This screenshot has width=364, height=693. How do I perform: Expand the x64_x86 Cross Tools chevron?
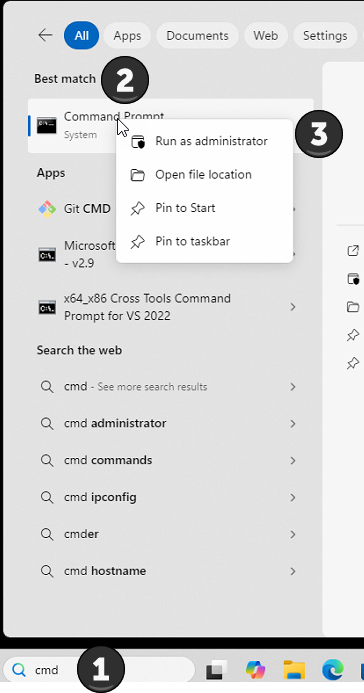click(292, 307)
